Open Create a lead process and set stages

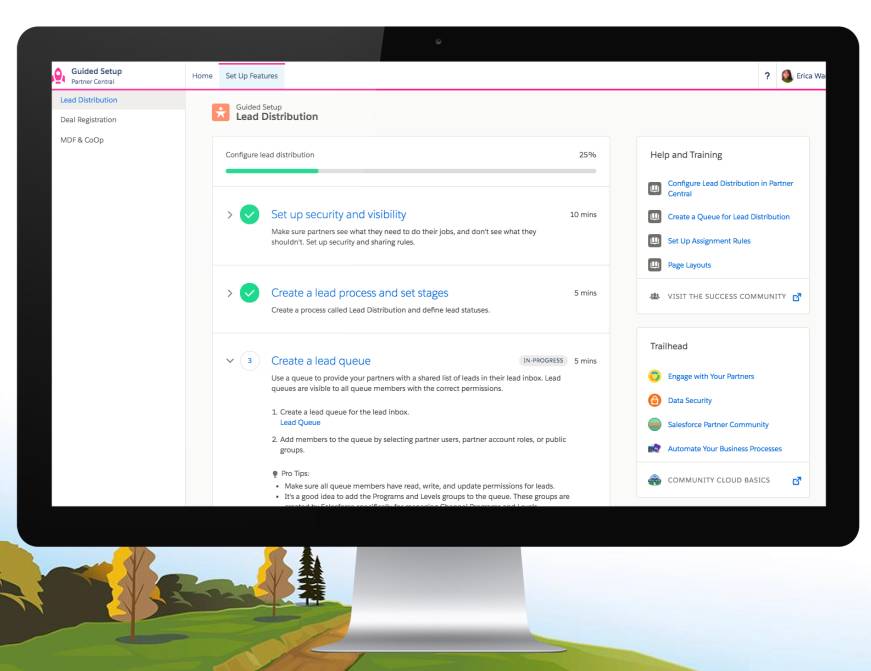tap(359, 293)
